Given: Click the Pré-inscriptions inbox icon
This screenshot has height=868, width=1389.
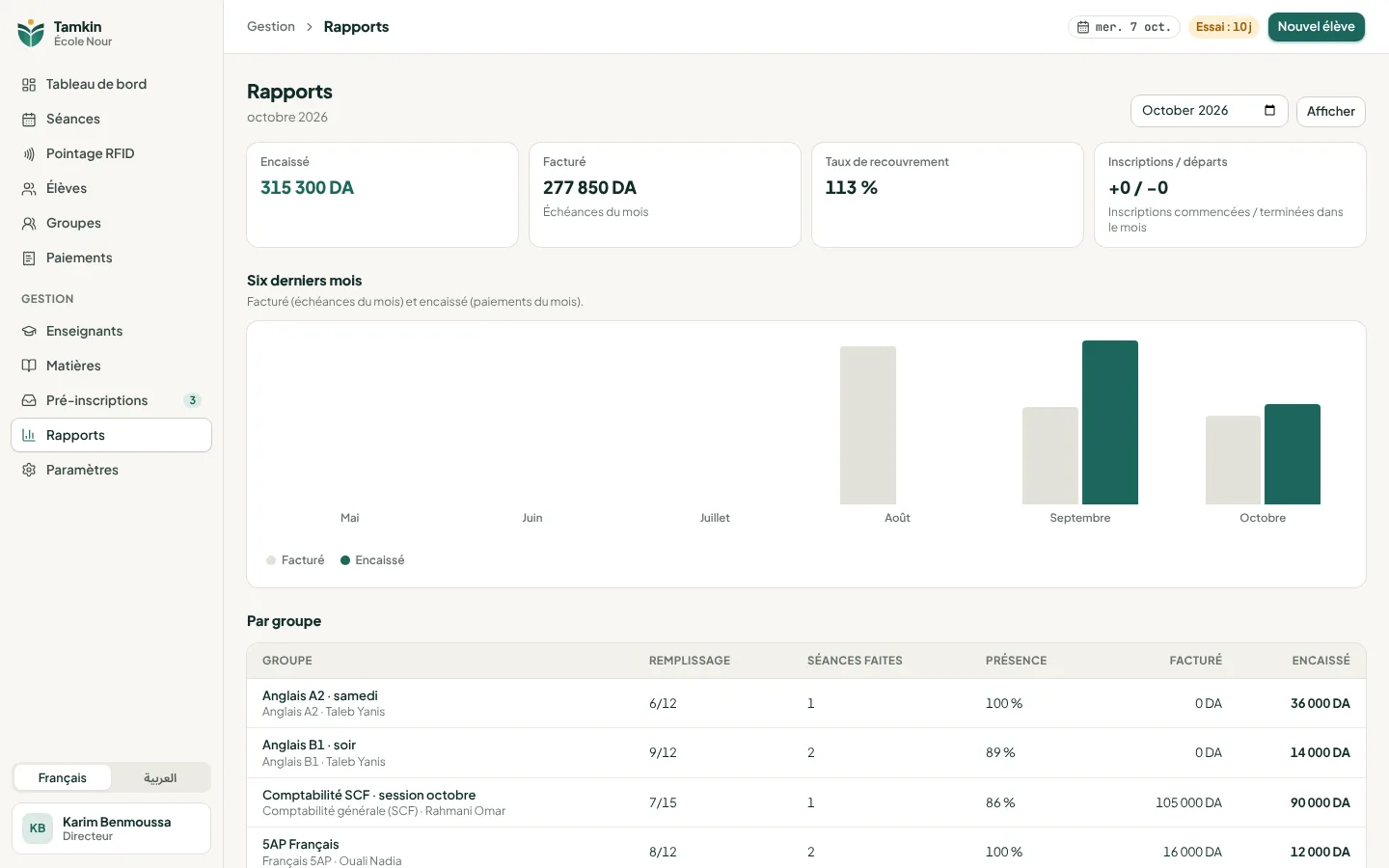Looking at the screenshot, I should pyautogui.click(x=29, y=401).
